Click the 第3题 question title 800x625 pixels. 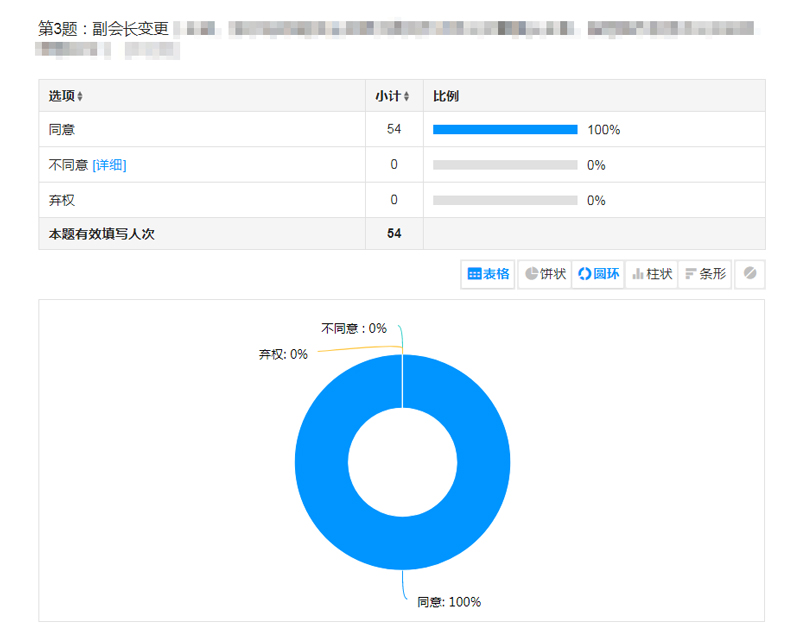tap(104, 29)
